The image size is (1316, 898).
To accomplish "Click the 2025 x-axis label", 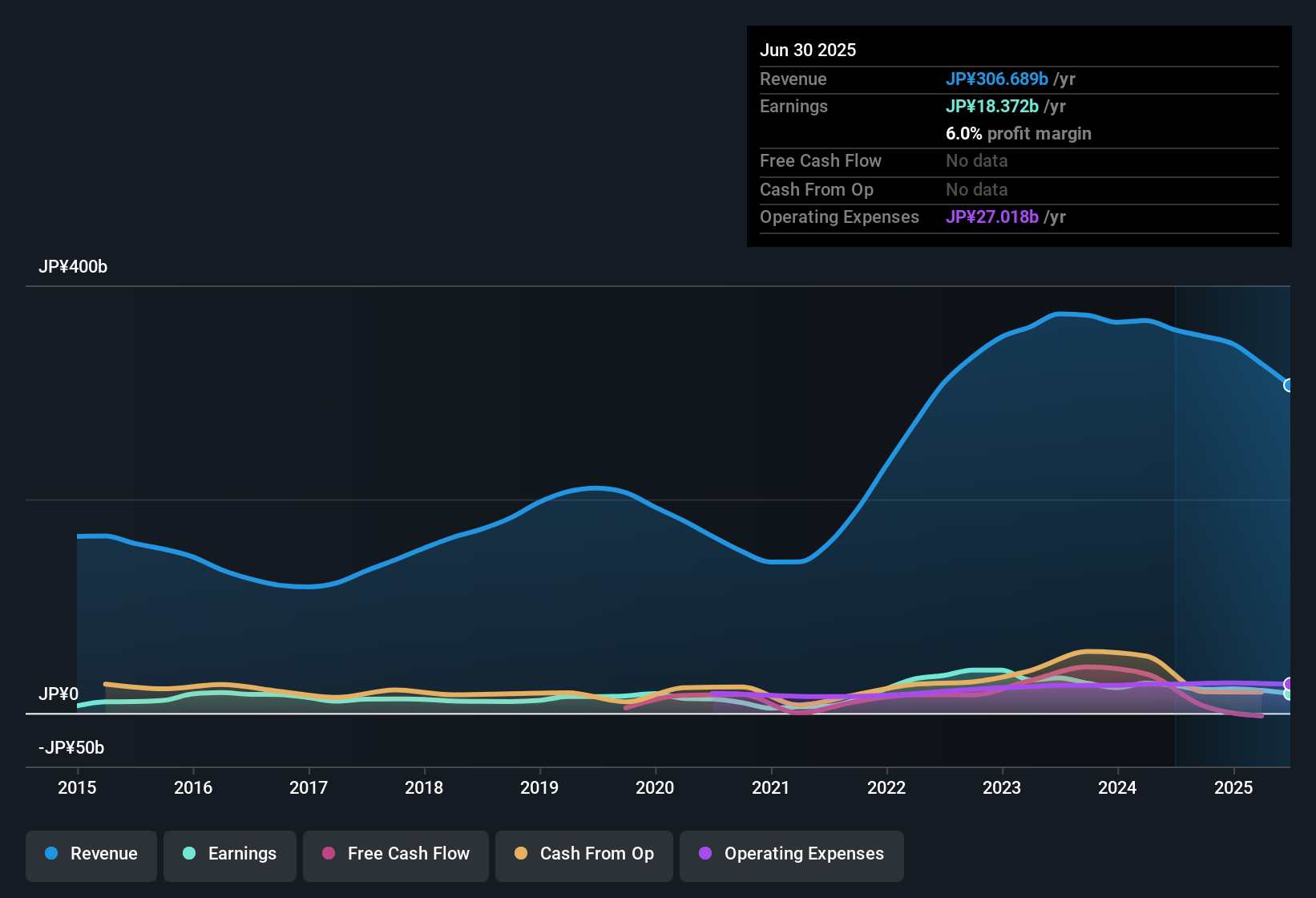I will (1233, 788).
